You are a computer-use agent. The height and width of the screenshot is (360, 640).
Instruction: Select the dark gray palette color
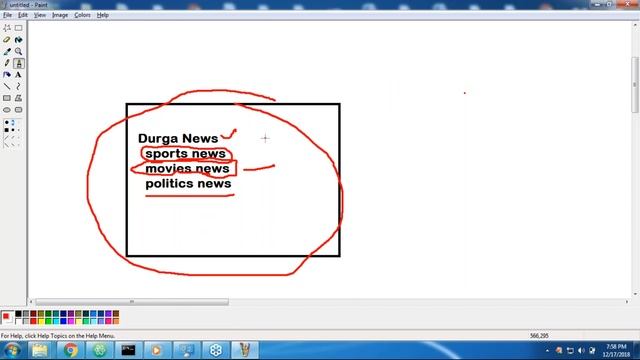[x=26, y=313]
